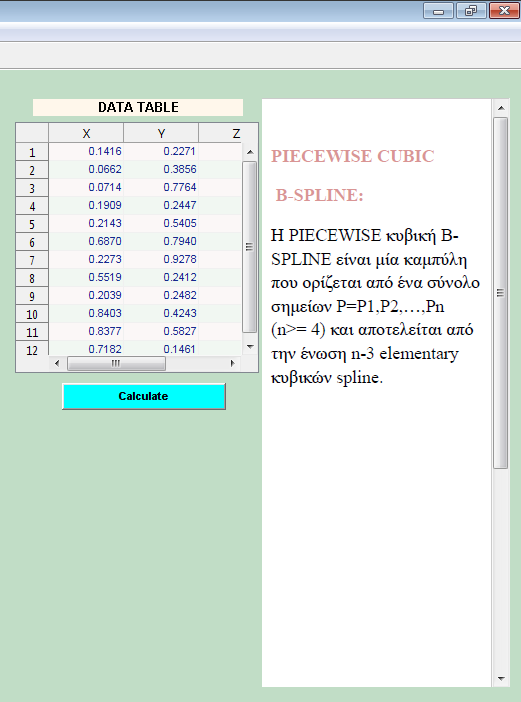
Task: Select row header 12 in data table
Action: coord(32,349)
